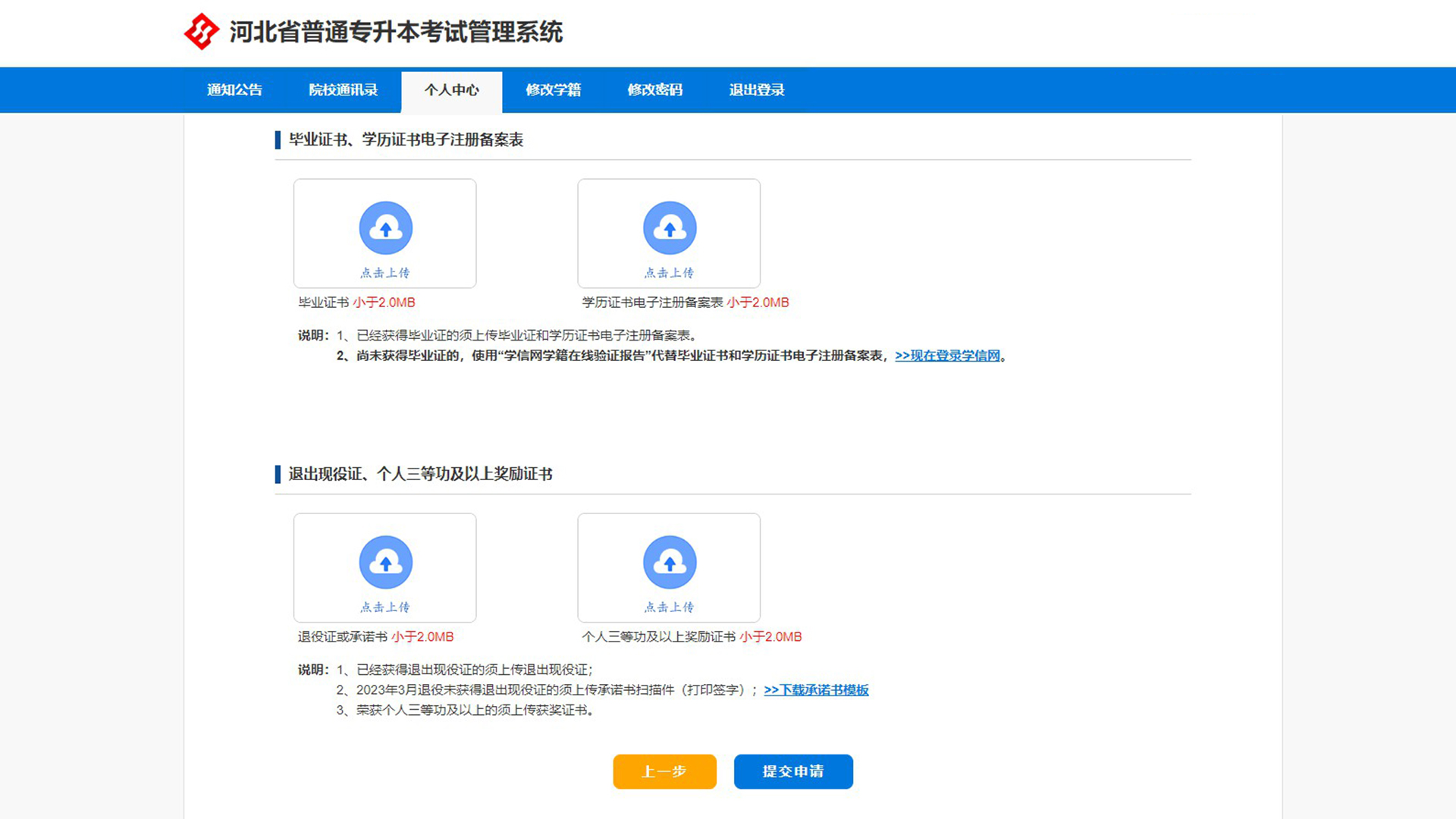Go to 修改学籍 tab
The image size is (1456, 819).
pyautogui.click(x=553, y=90)
